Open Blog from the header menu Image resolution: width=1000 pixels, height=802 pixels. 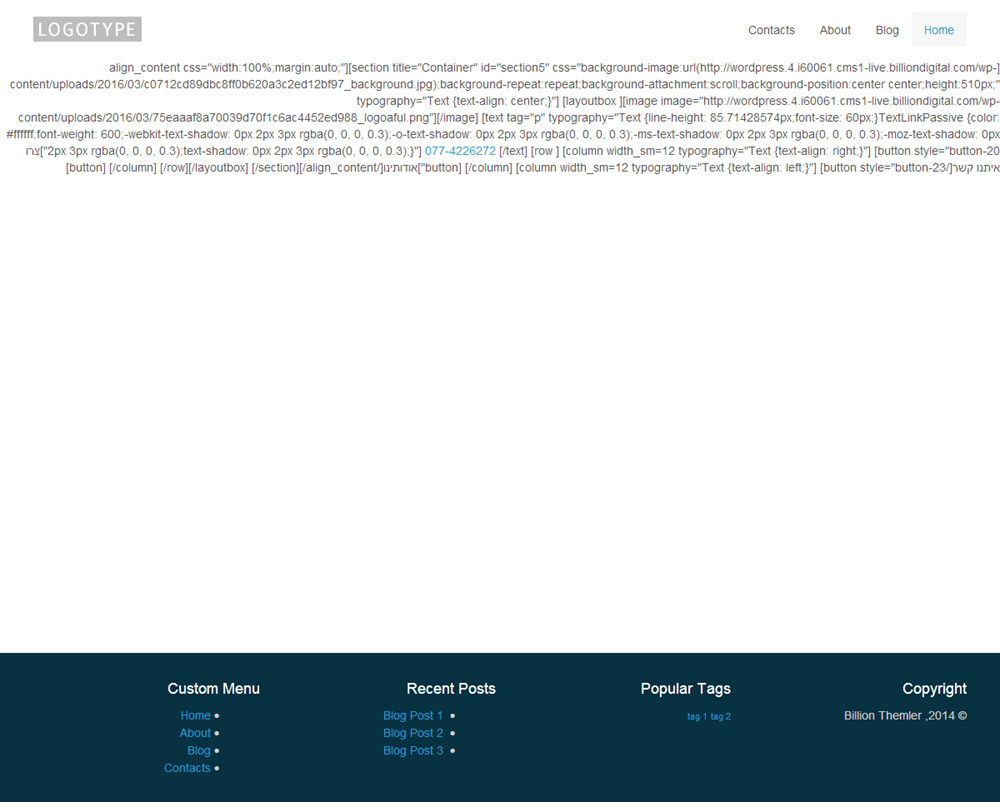[887, 30]
